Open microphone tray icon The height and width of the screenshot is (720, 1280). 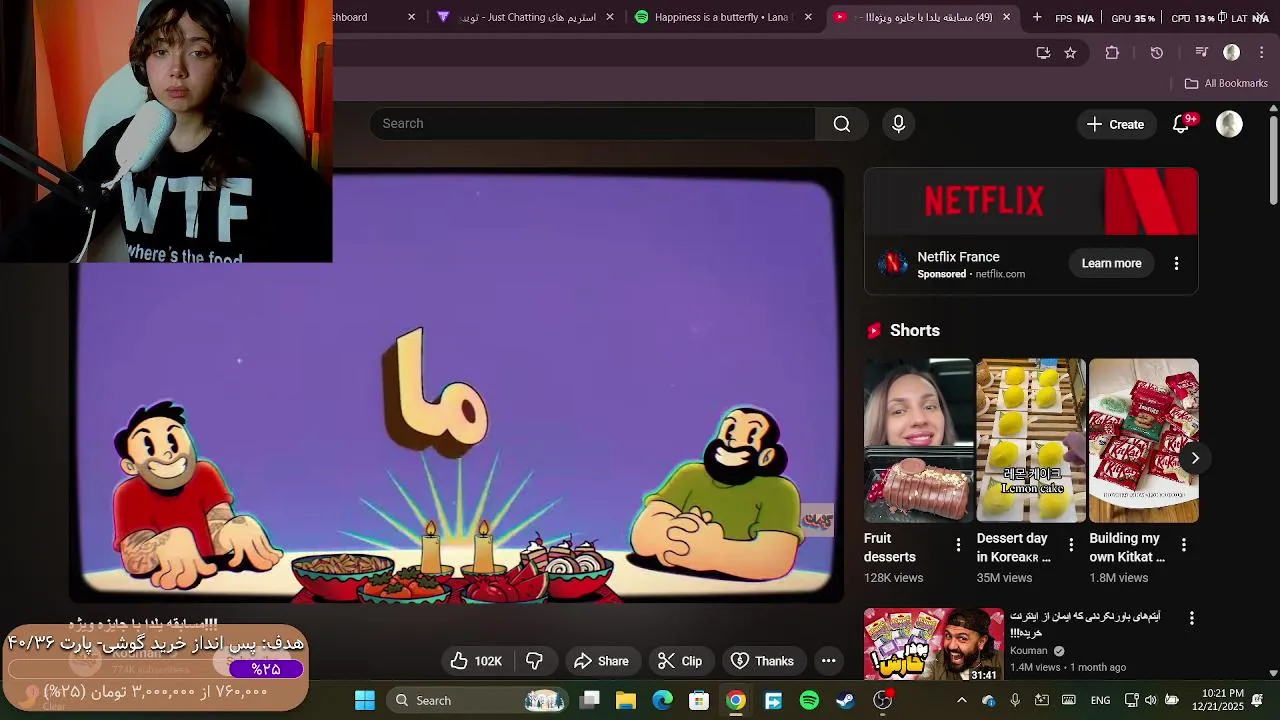[x=1015, y=700]
